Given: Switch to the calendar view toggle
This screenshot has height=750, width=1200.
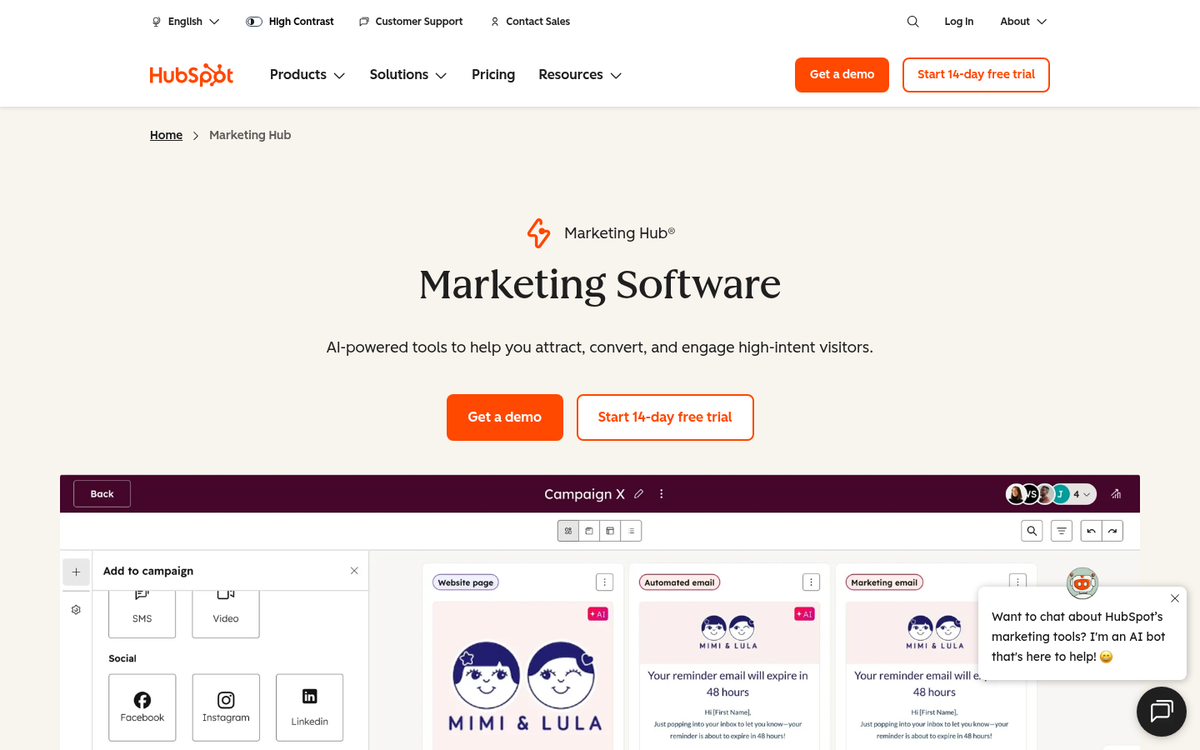Looking at the screenshot, I should tap(589, 530).
